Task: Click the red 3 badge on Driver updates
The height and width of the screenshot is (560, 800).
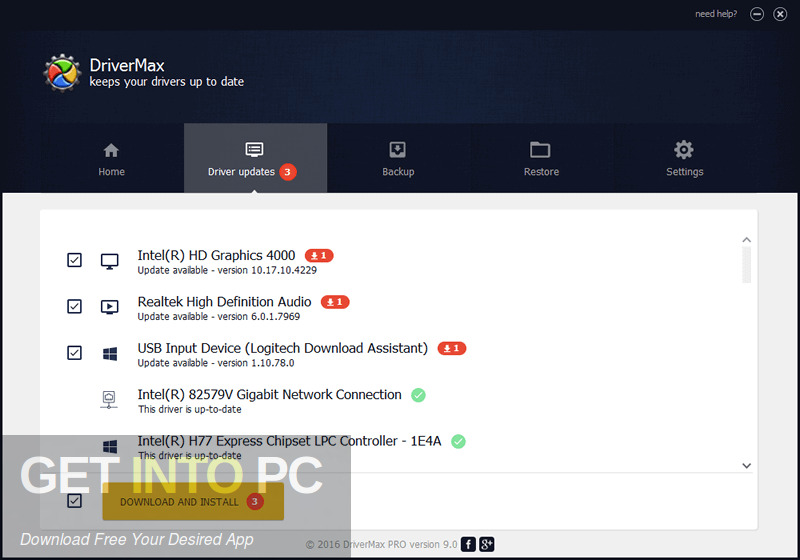Action: 288,172
